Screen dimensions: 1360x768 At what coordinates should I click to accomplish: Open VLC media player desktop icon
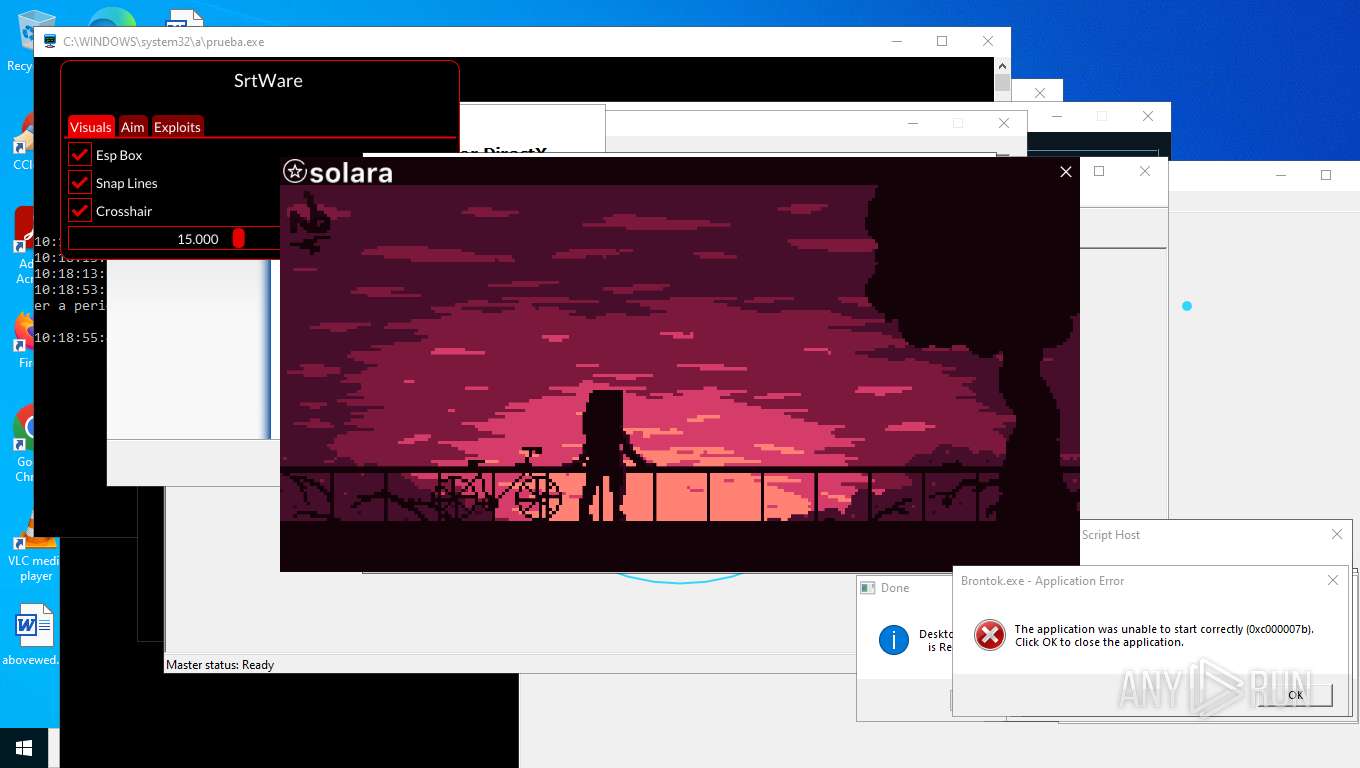coord(34,548)
